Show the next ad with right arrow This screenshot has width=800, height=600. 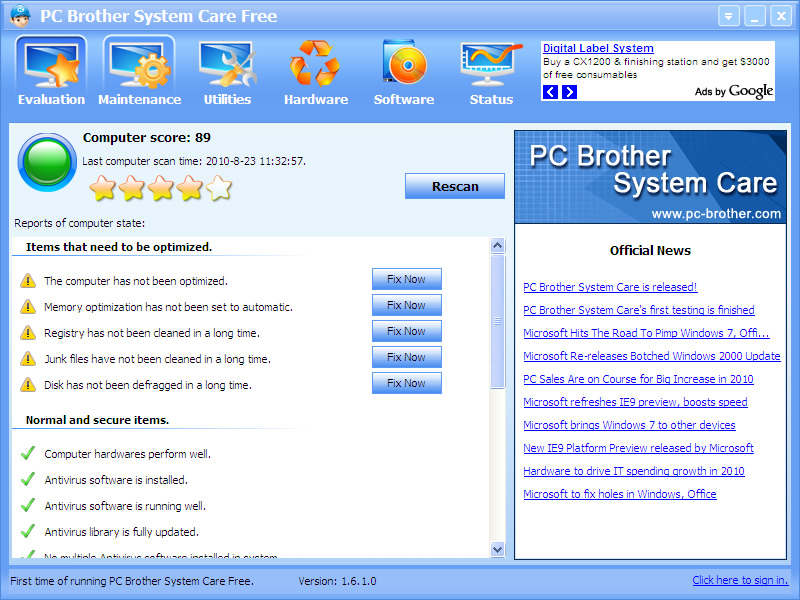coord(569,92)
